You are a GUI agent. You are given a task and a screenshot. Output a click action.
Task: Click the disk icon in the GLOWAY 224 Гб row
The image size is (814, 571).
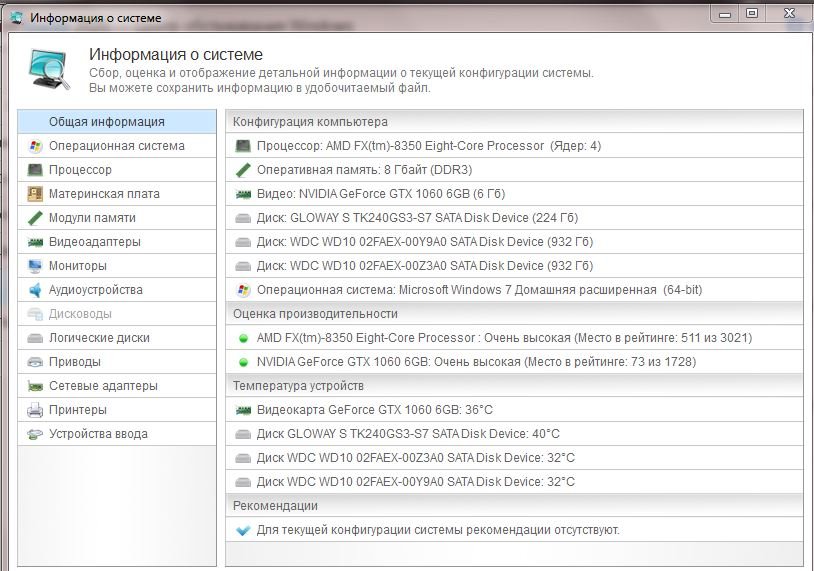(x=242, y=218)
